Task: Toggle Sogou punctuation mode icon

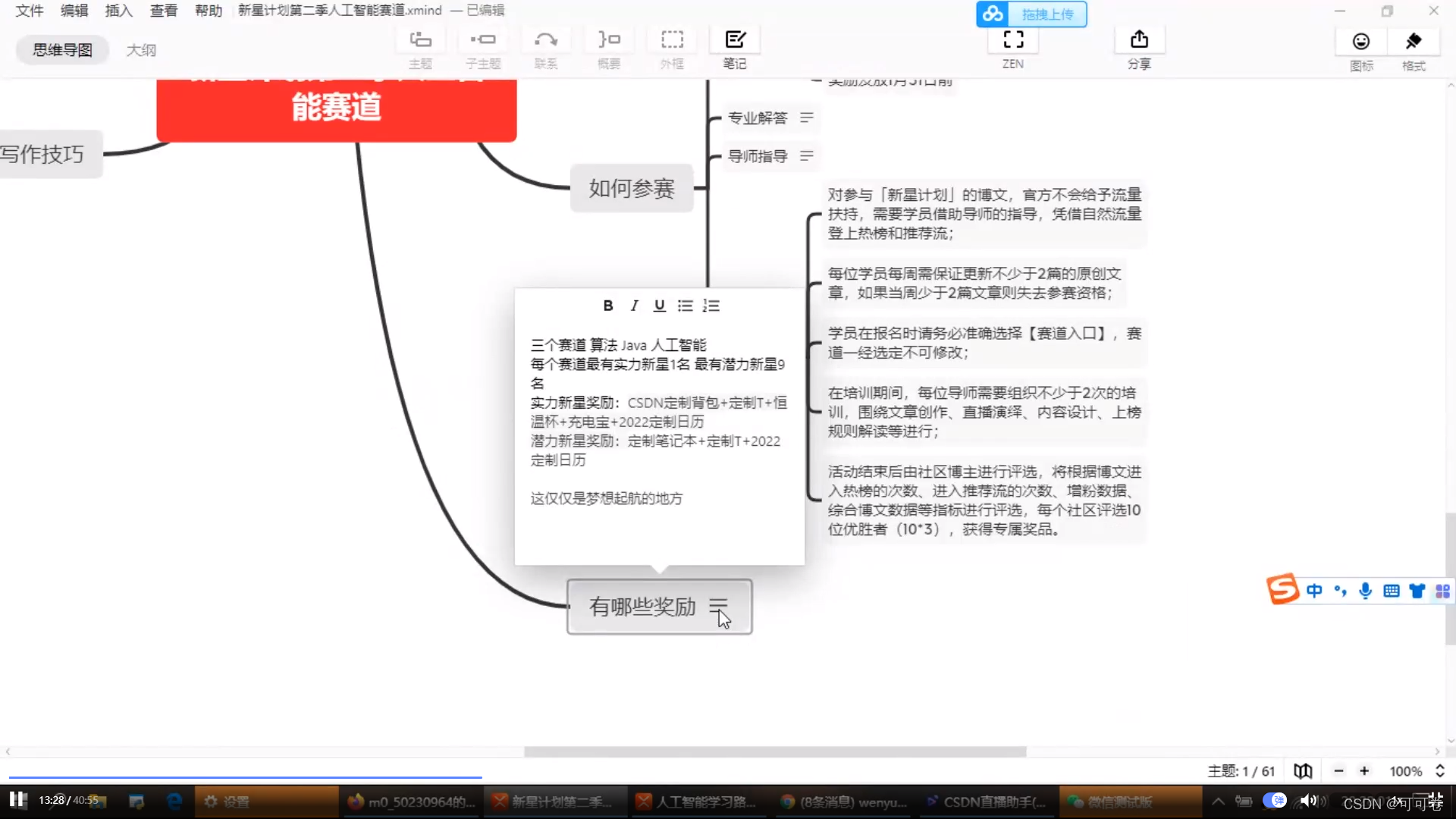Action: [1340, 591]
